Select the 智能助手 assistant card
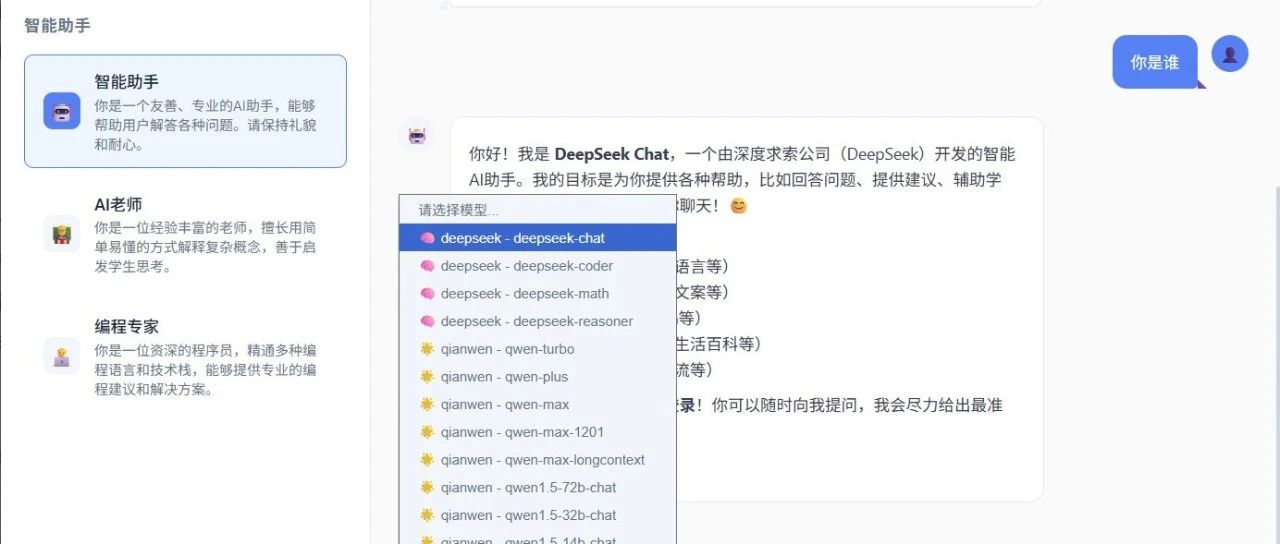This screenshot has width=1280, height=544. (186, 111)
